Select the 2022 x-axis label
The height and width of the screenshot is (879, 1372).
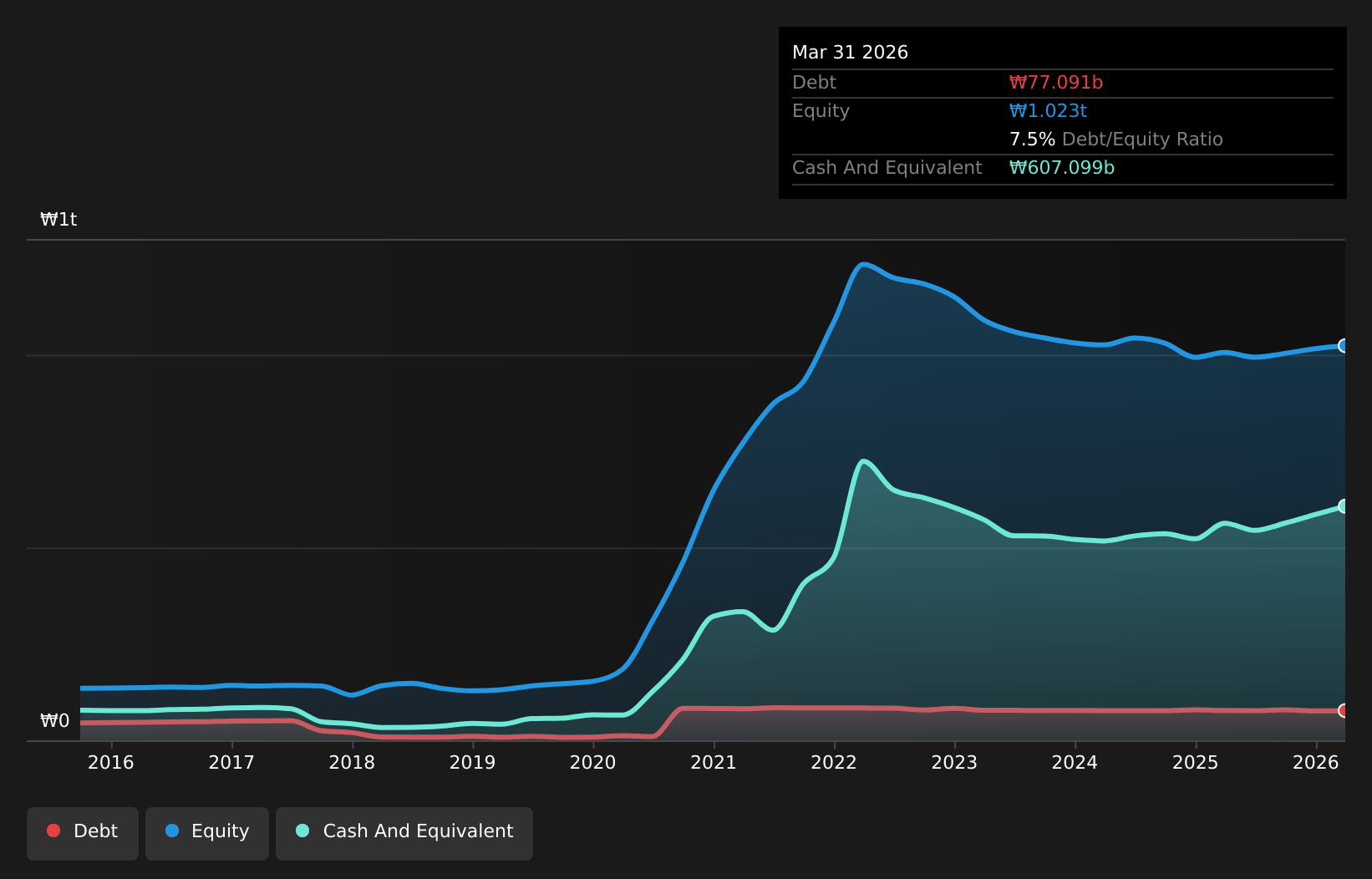coord(834,763)
